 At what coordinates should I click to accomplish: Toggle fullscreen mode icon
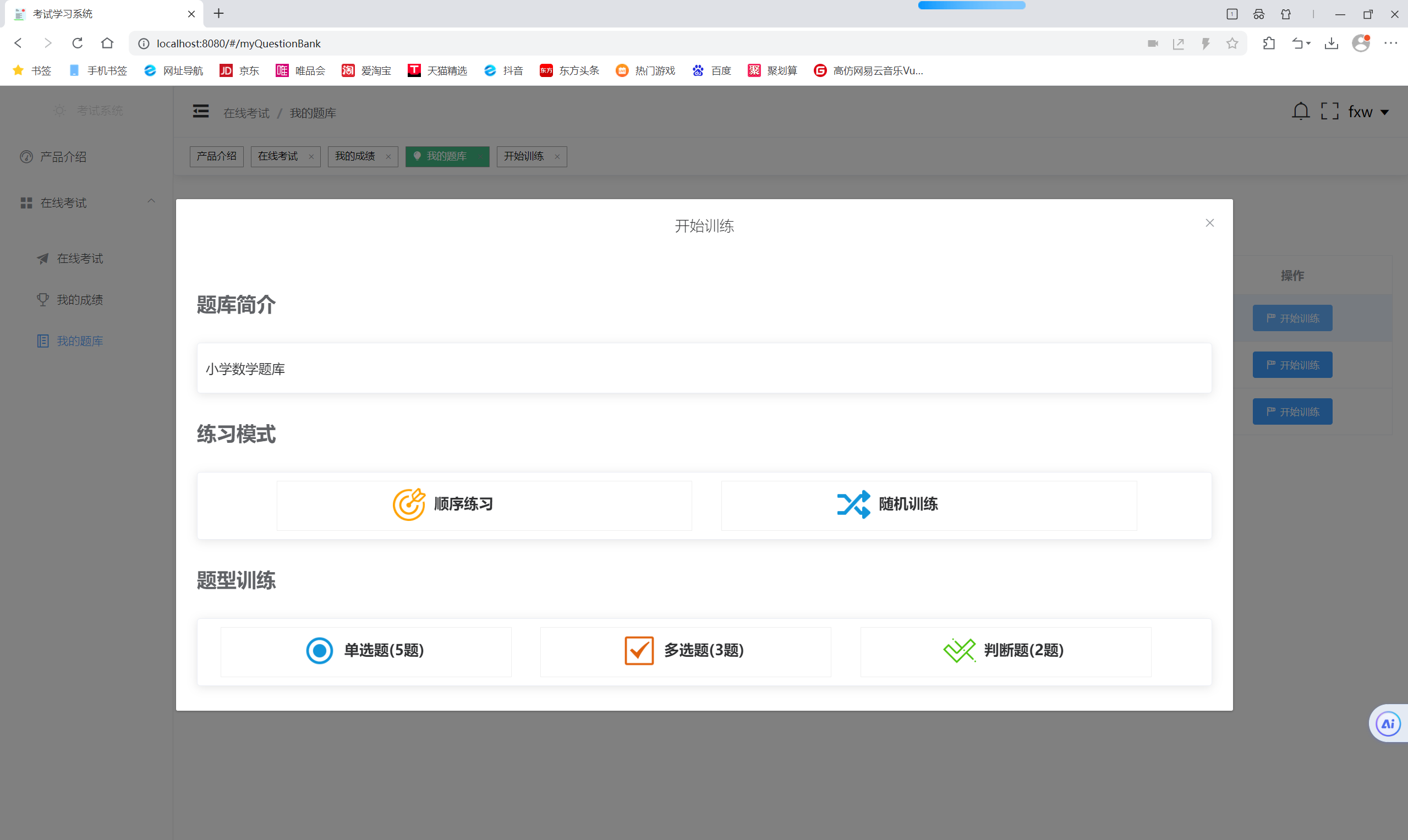[x=1329, y=112]
